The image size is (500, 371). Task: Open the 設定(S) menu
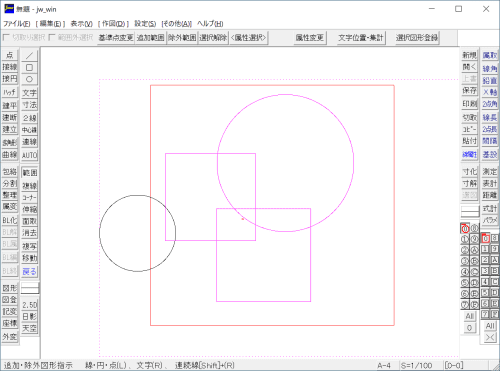click(145, 24)
